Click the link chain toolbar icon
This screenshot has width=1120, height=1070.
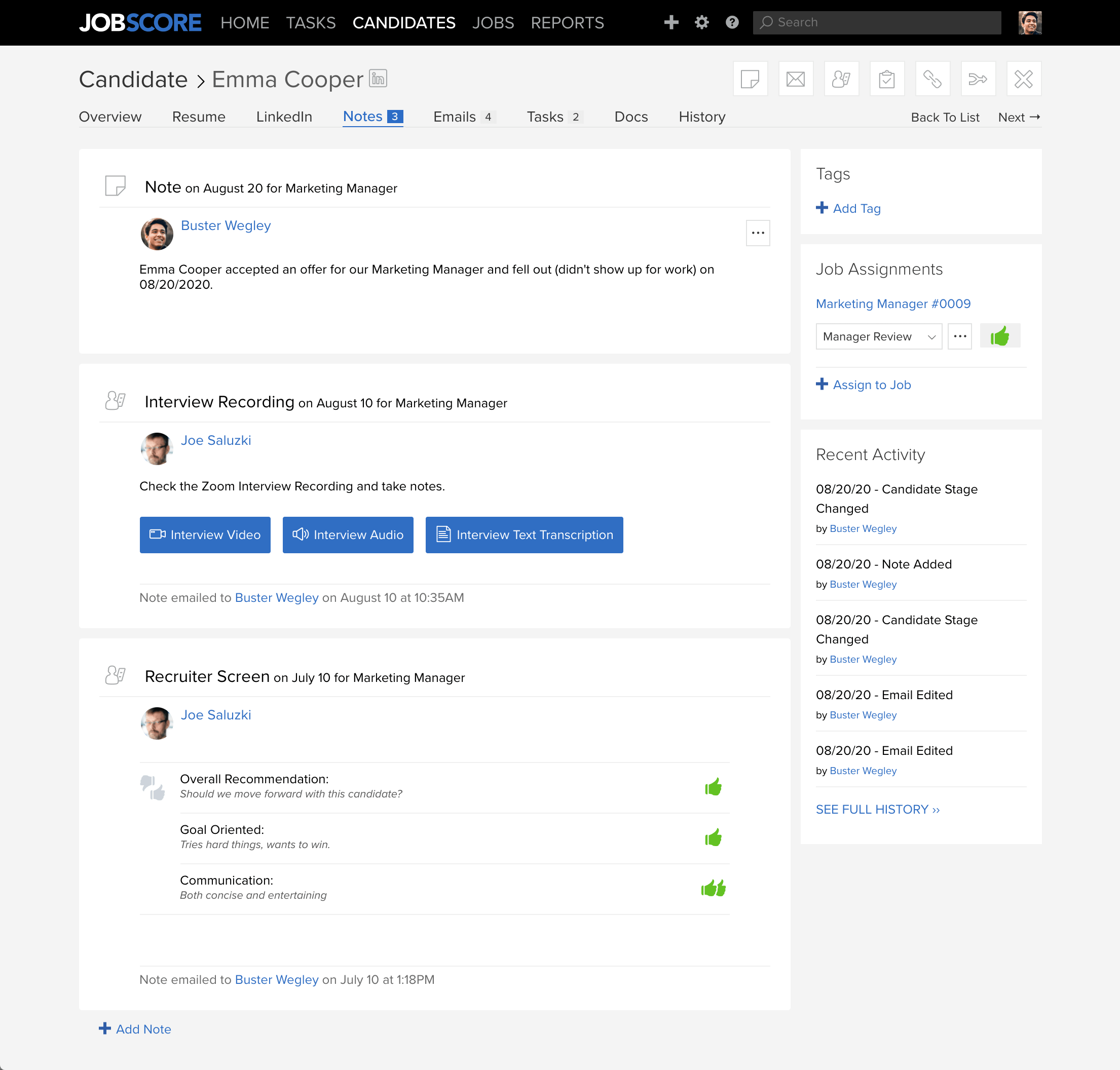point(932,79)
